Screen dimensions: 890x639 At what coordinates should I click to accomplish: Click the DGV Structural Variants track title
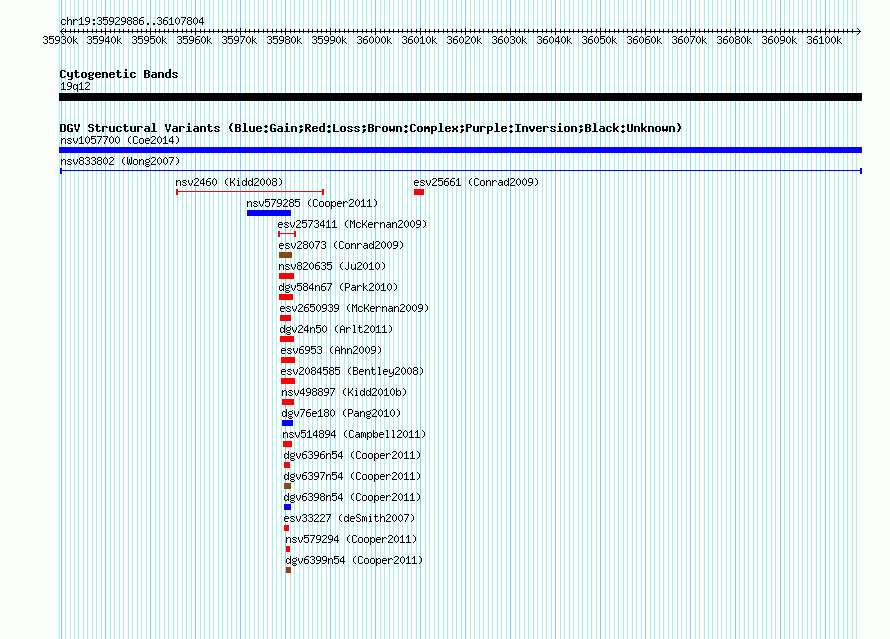pos(371,128)
